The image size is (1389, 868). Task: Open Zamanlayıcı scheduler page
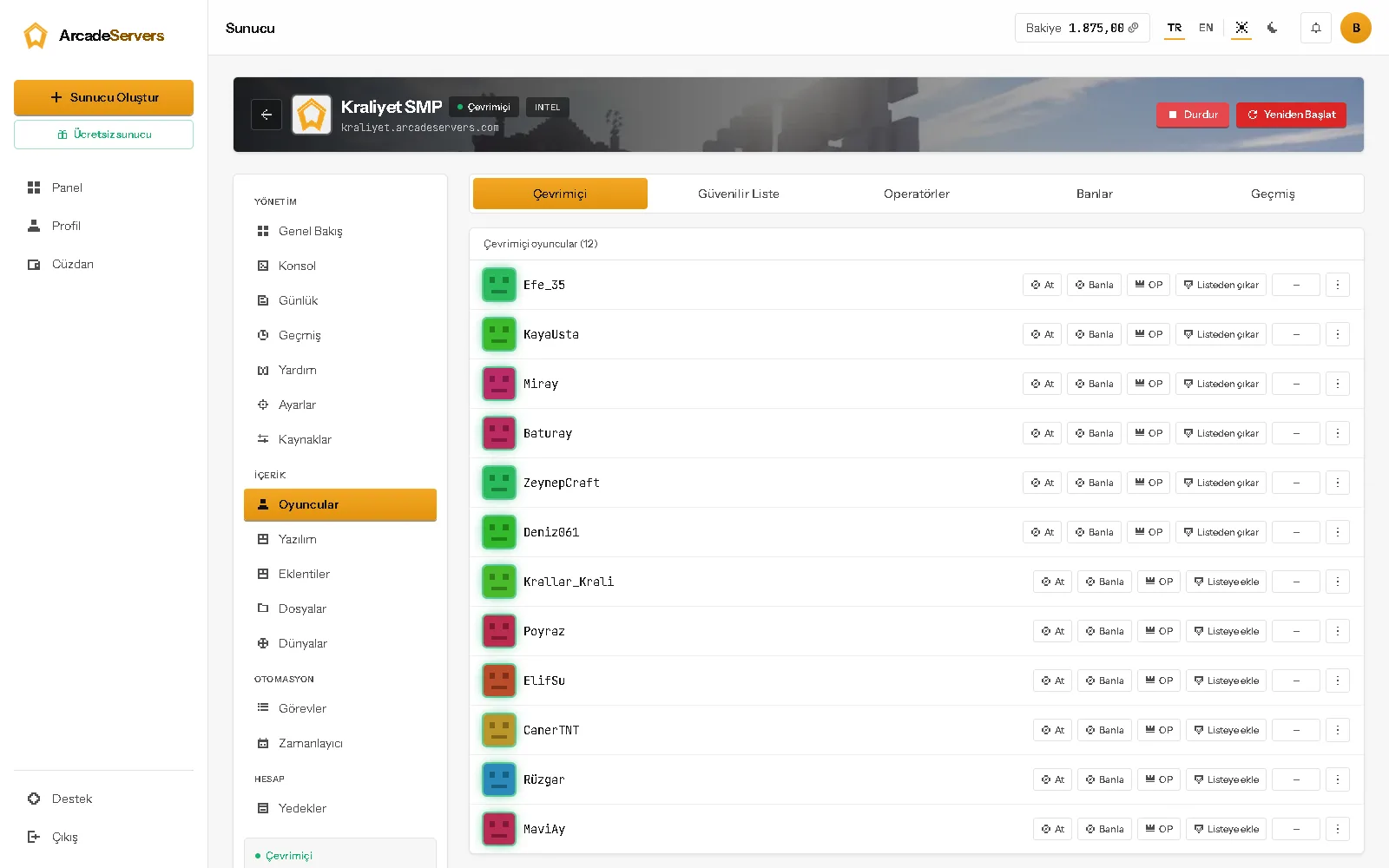340,743
